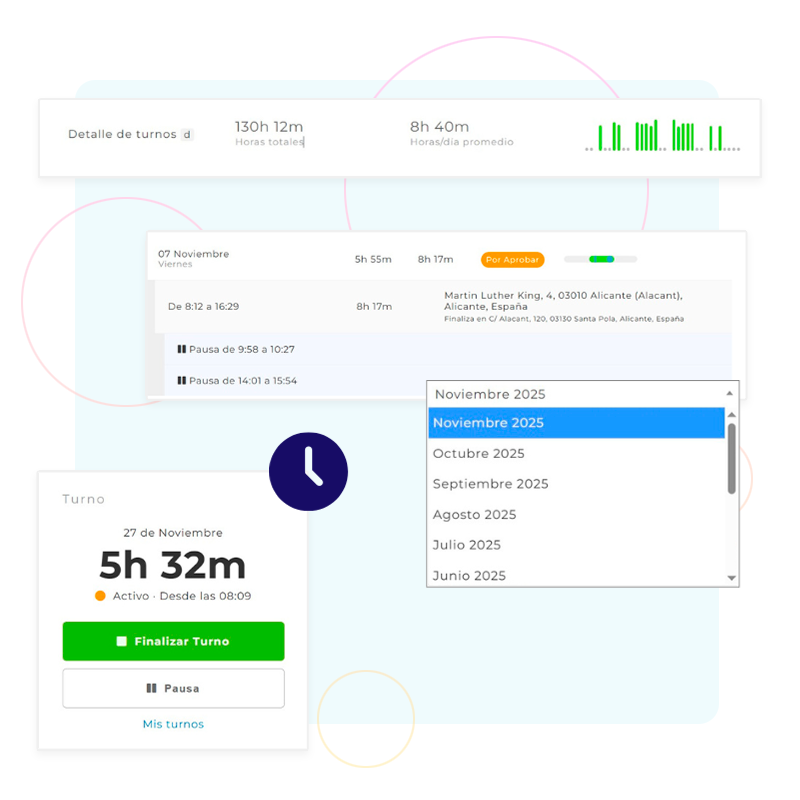Screen dimensions: 800x800
Task: Click the dark blue clock icon
Action: coord(308,472)
